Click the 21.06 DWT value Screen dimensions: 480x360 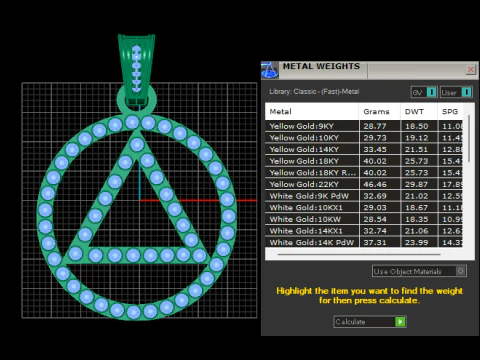(417, 231)
